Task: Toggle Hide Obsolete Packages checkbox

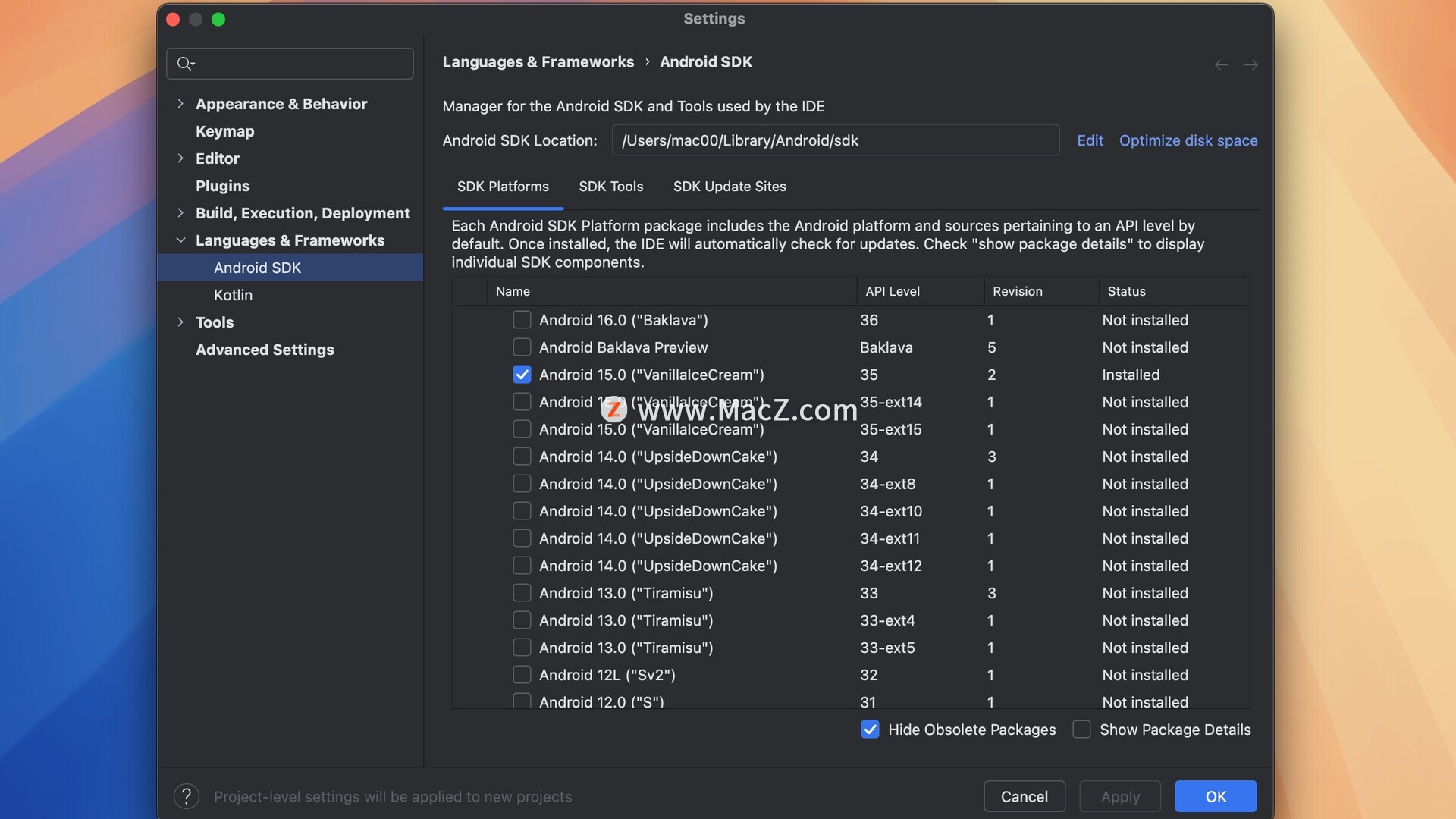Action: click(870, 730)
